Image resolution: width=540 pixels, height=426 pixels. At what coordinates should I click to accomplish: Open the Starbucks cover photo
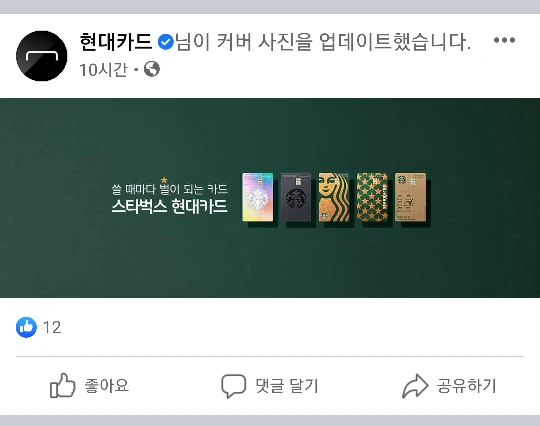[270, 198]
